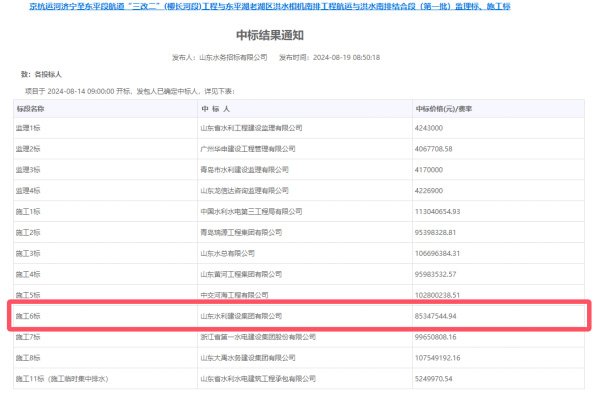Select the 中标人 column header
Screen dimensions: 598x393
215,109
